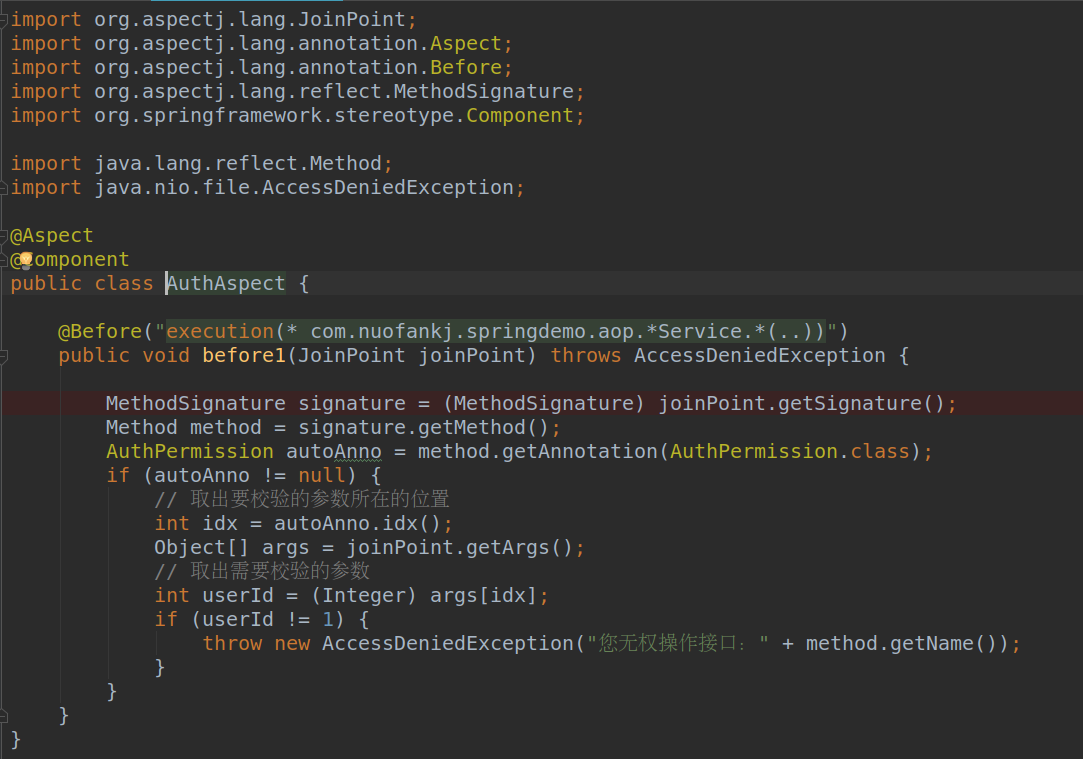Image resolution: width=1083 pixels, height=759 pixels.
Task: Click AuthPermission.class inside getAnnotation call
Action: 788,451
